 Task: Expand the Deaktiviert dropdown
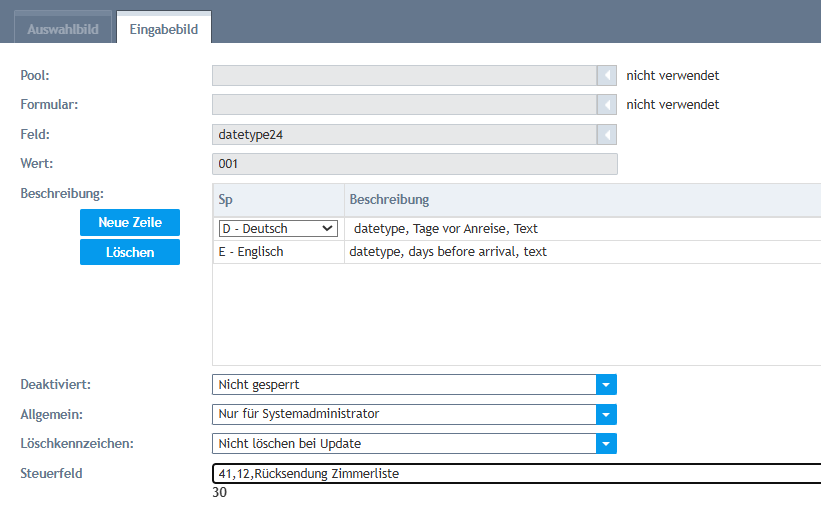click(x=606, y=385)
